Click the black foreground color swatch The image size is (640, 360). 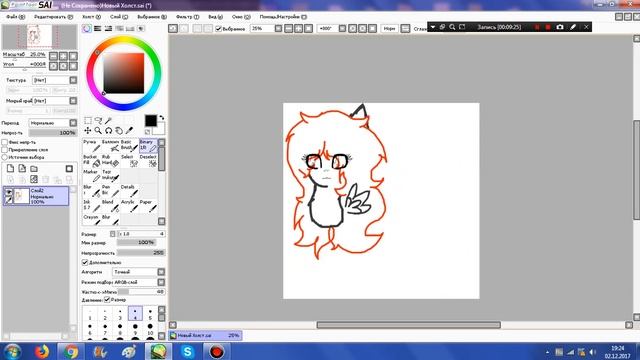pyautogui.click(x=151, y=120)
